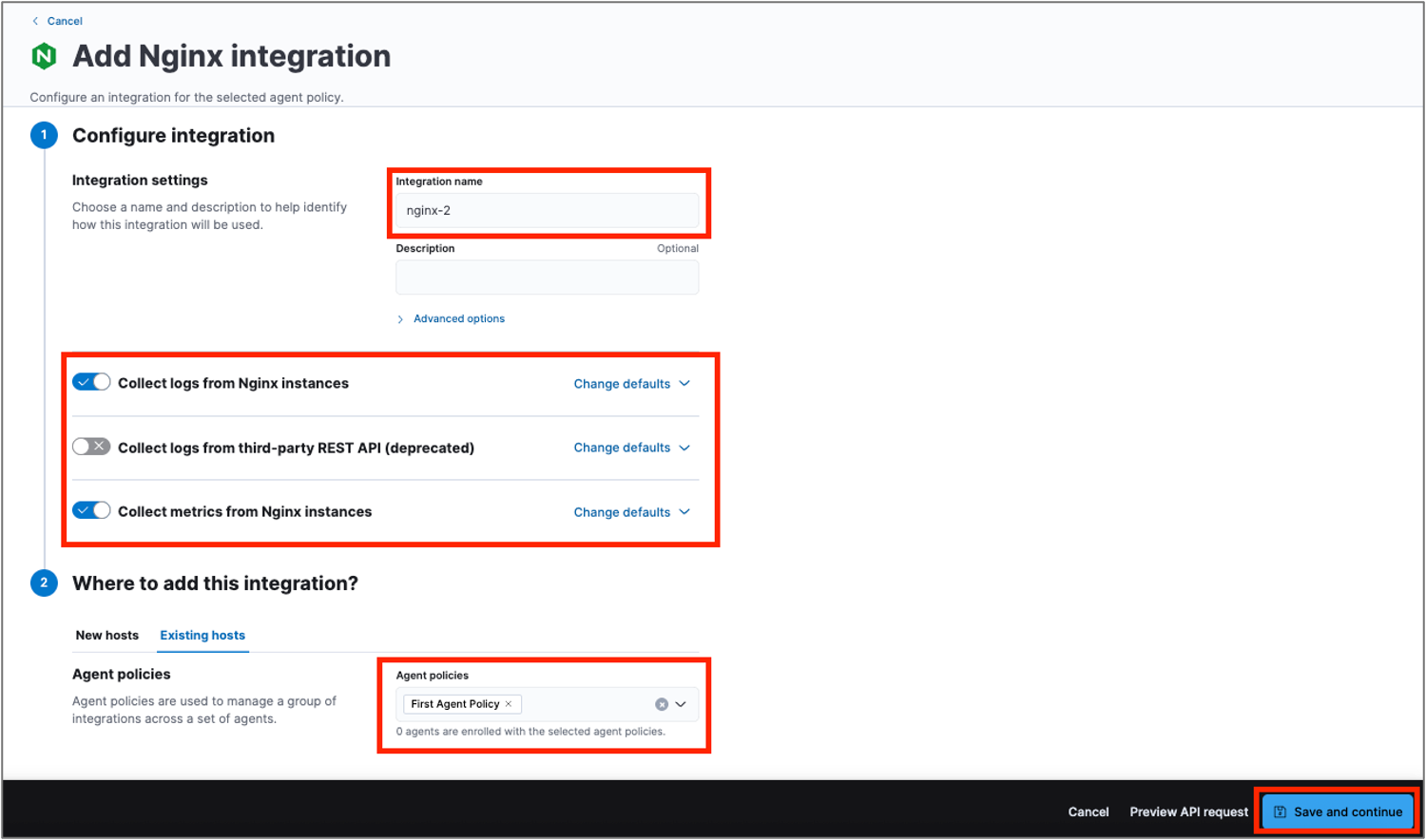Viewport: 1426px width, 840px height.
Task: Expand Change defaults for Nginx metrics
Action: pos(631,512)
